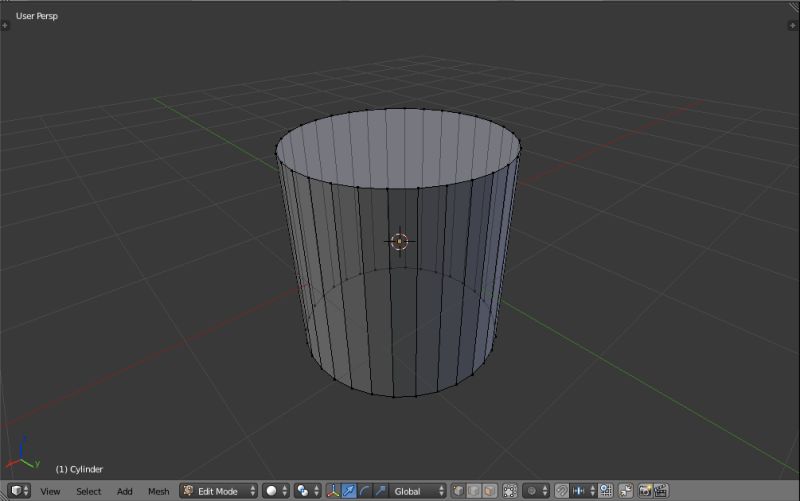800x501 pixels.
Task: Open the editor type selector cube
Action: click(20, 491)
